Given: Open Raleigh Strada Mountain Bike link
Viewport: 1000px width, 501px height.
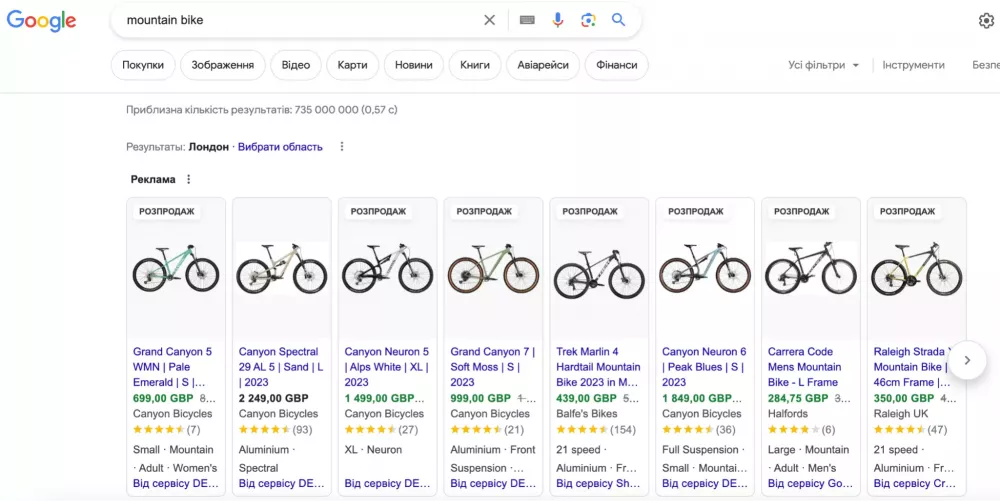Looking at the screenshot, I should click(x=913, y=367).
